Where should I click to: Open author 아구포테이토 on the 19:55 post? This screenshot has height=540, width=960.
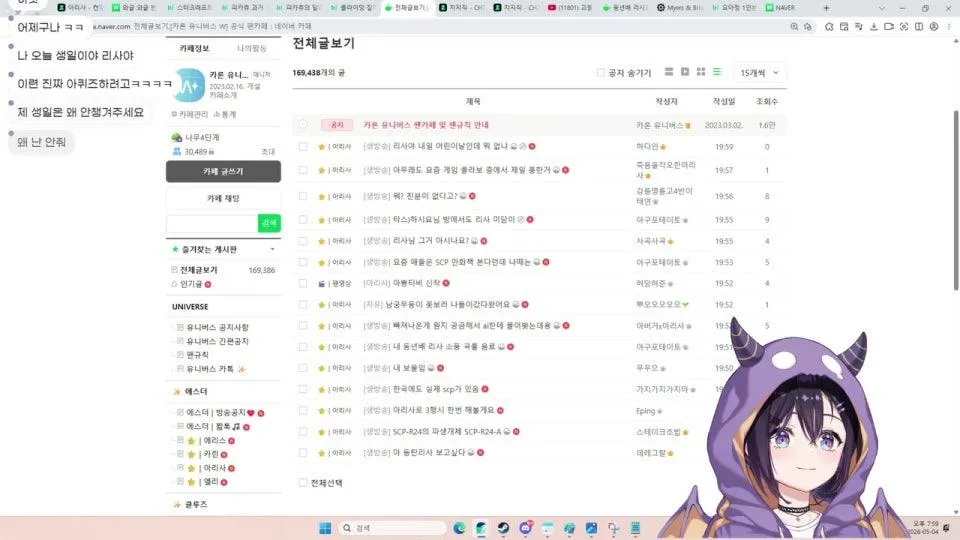[658, 220]
